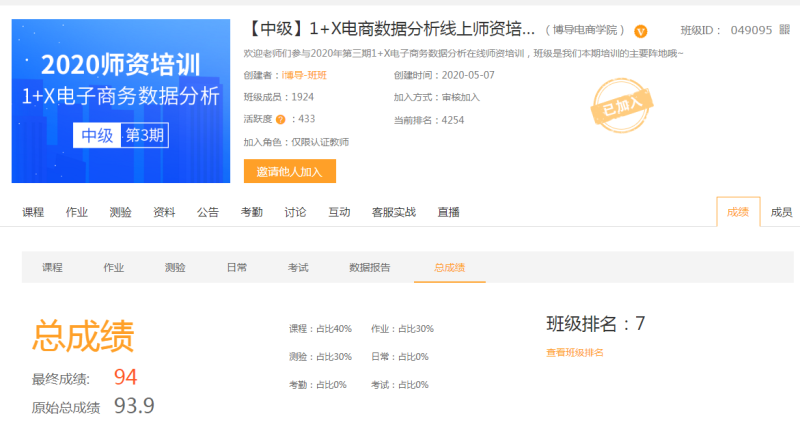Open the 互动 tab
Image resolution: width=800 pixels, height=431 pixels.
tap(339, 212)
